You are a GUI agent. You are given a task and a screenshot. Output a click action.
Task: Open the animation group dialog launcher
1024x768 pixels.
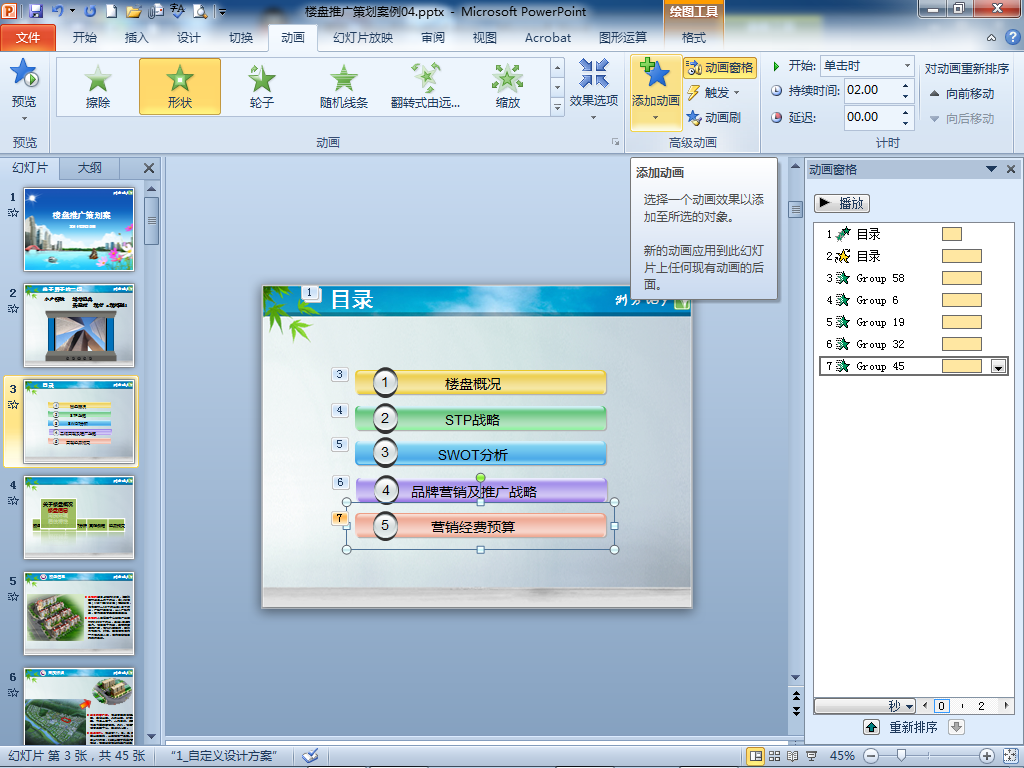coord(615,142)
